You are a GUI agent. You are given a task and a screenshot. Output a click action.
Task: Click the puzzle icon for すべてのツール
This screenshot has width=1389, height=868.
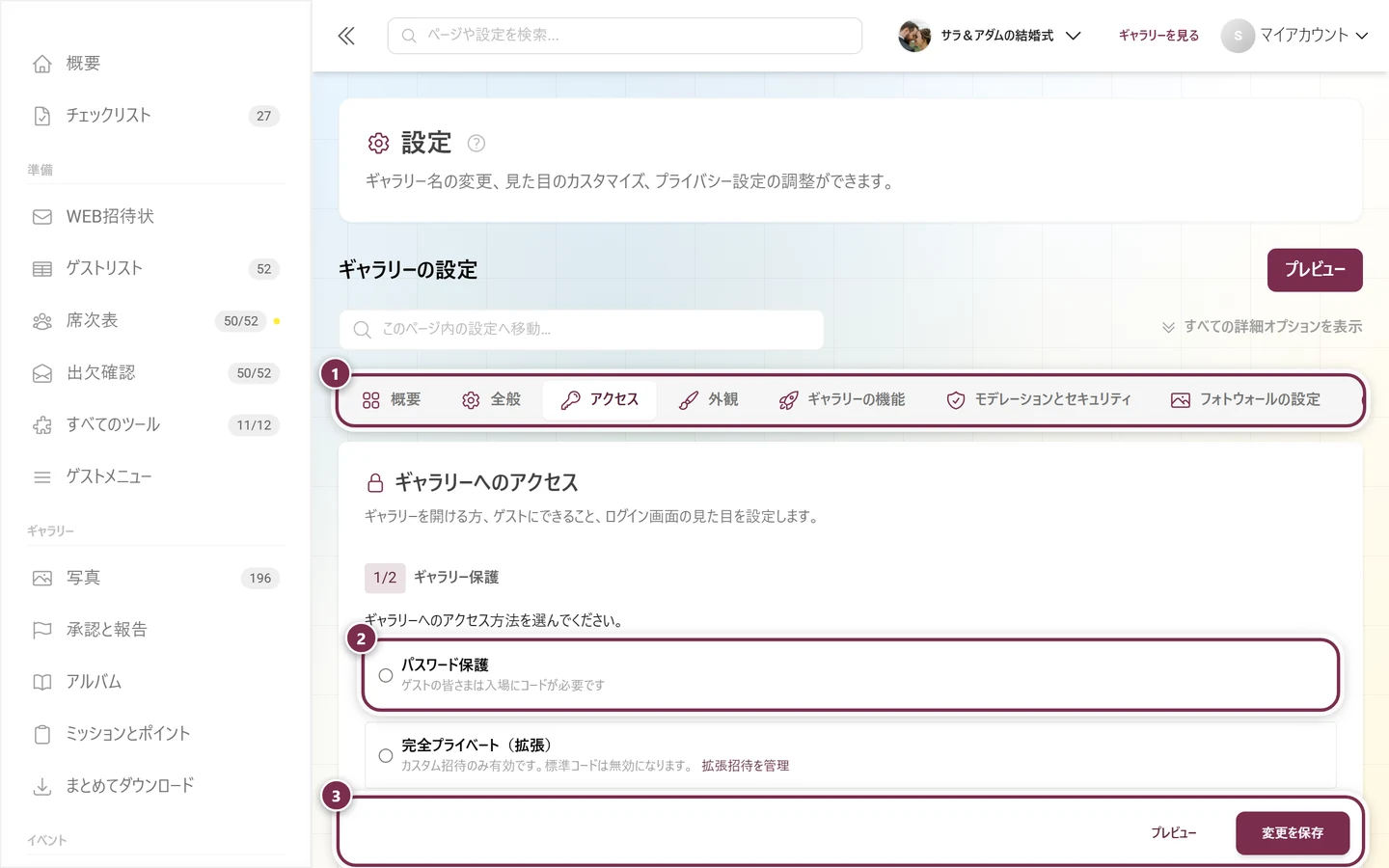tap(42, 425)
